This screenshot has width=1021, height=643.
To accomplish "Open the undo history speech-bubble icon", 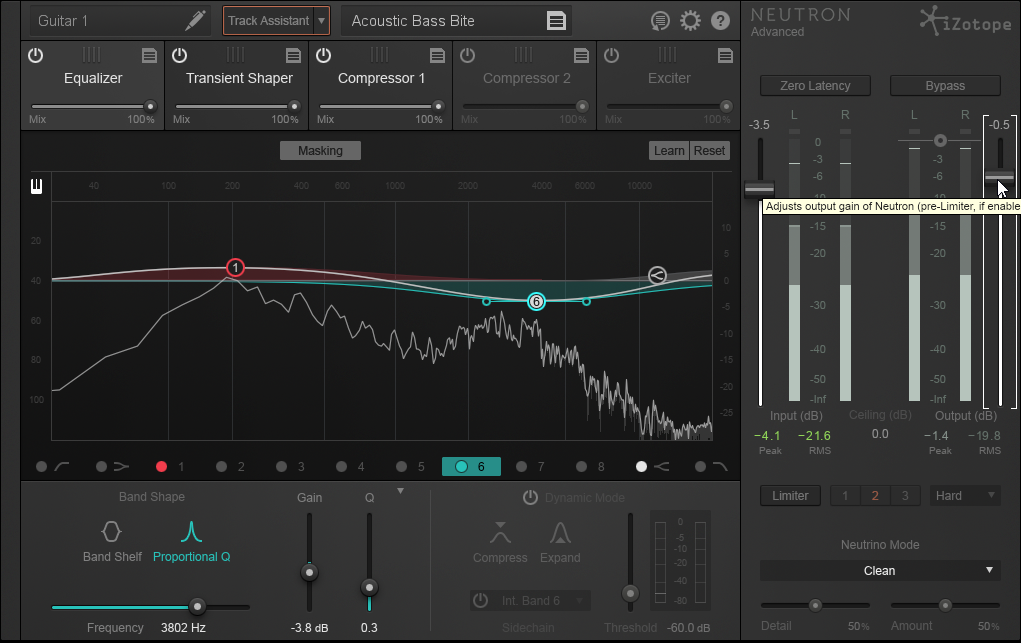I will click(660, 21).
